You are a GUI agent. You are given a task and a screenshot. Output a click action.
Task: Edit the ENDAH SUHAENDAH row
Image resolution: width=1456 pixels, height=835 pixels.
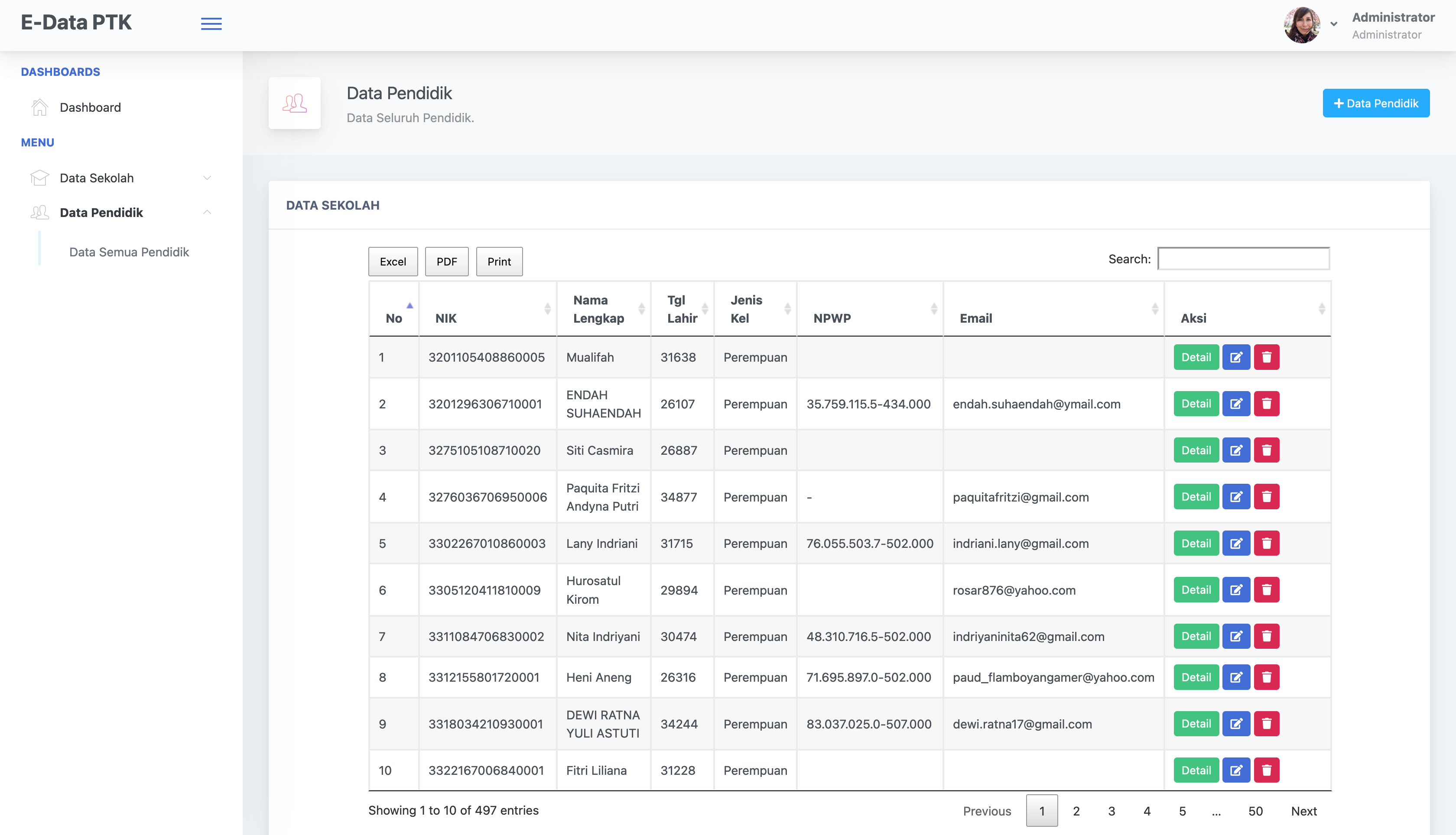tap(1236, 404)
